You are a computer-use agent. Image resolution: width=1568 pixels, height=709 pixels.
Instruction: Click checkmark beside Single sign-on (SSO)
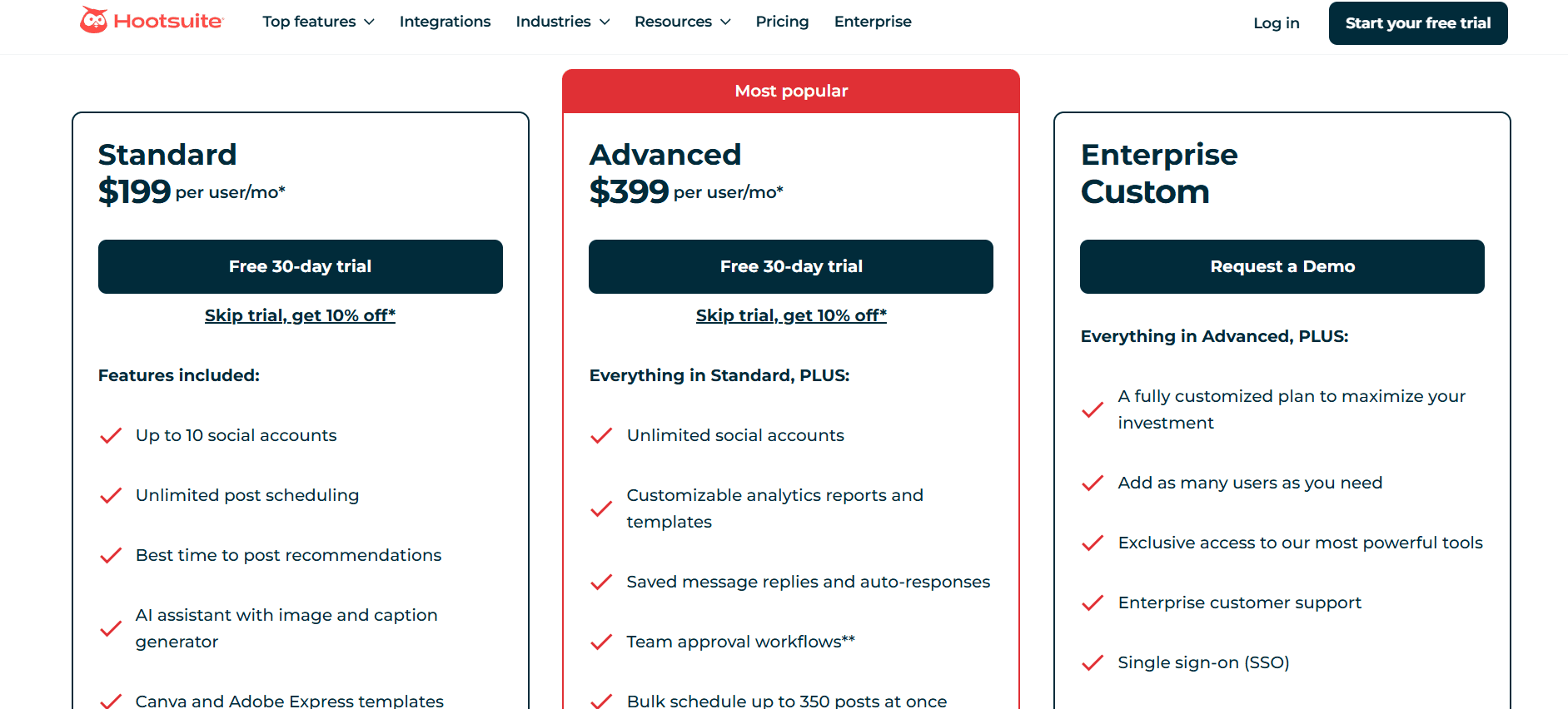1093,663
